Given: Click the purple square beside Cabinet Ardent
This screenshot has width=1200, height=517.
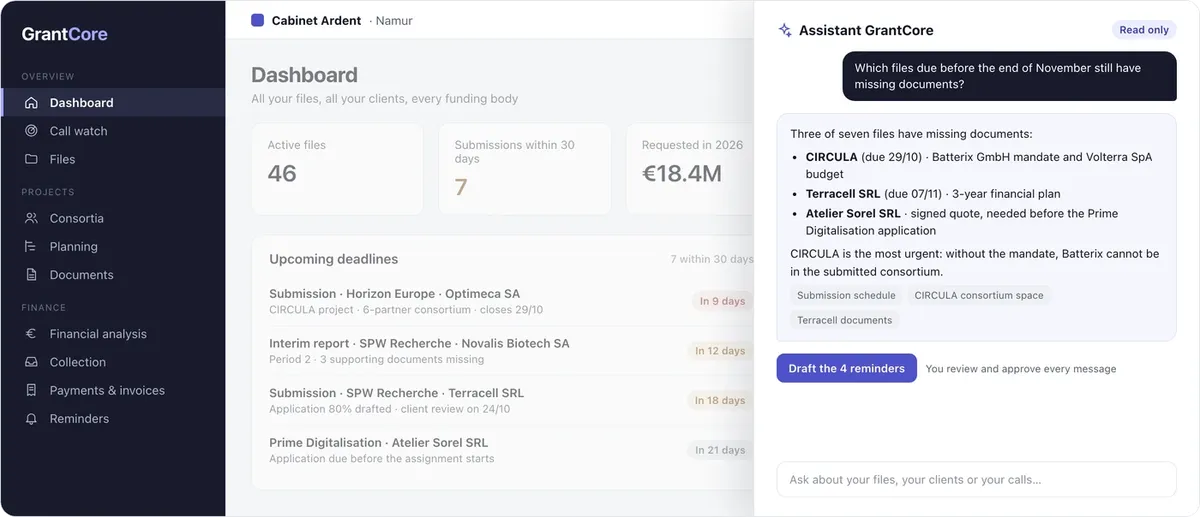Looking at the screenshot, I should (258, 20).
